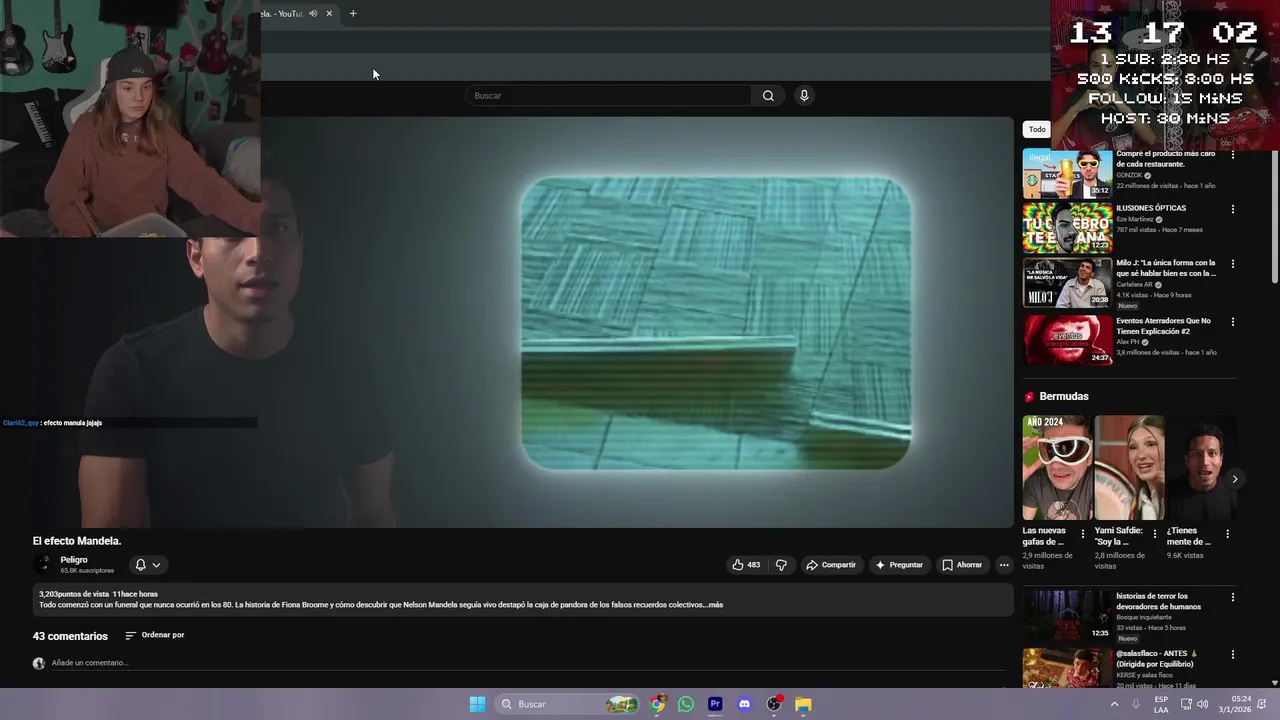Open options for Milo J video
Image resolution: width=1280 pixels, height=720 pixels.
(x=1233, y=264)
